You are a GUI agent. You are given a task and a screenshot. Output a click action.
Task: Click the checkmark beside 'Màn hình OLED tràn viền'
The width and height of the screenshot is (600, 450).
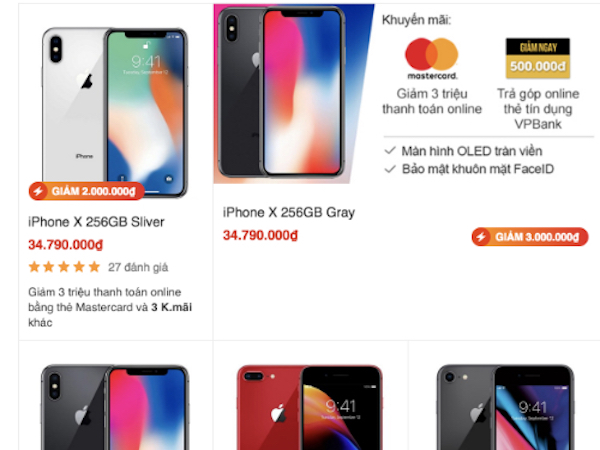390,151
